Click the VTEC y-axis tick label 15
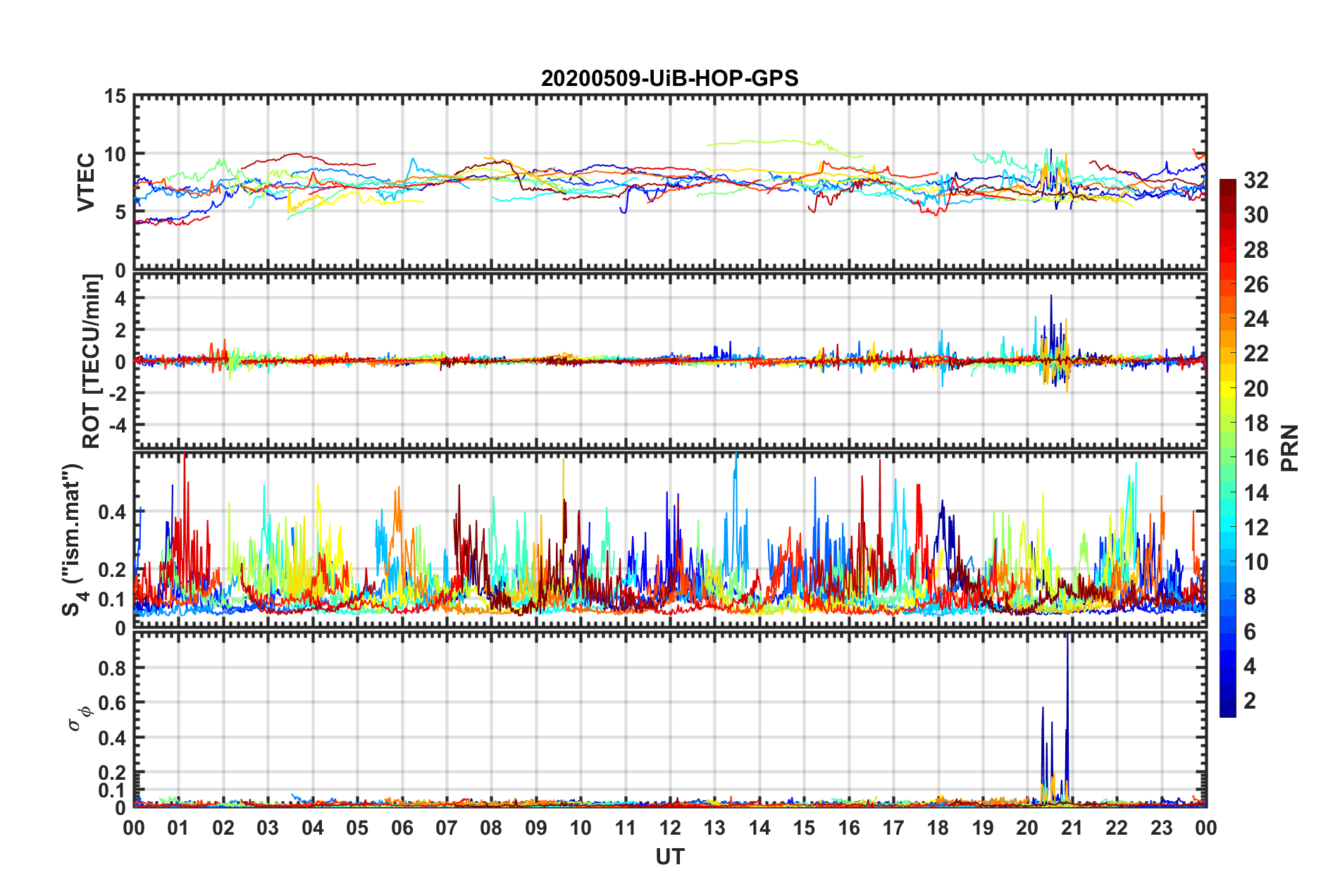The height and width of the screenshot is (896, 1340). click(115, 96)
